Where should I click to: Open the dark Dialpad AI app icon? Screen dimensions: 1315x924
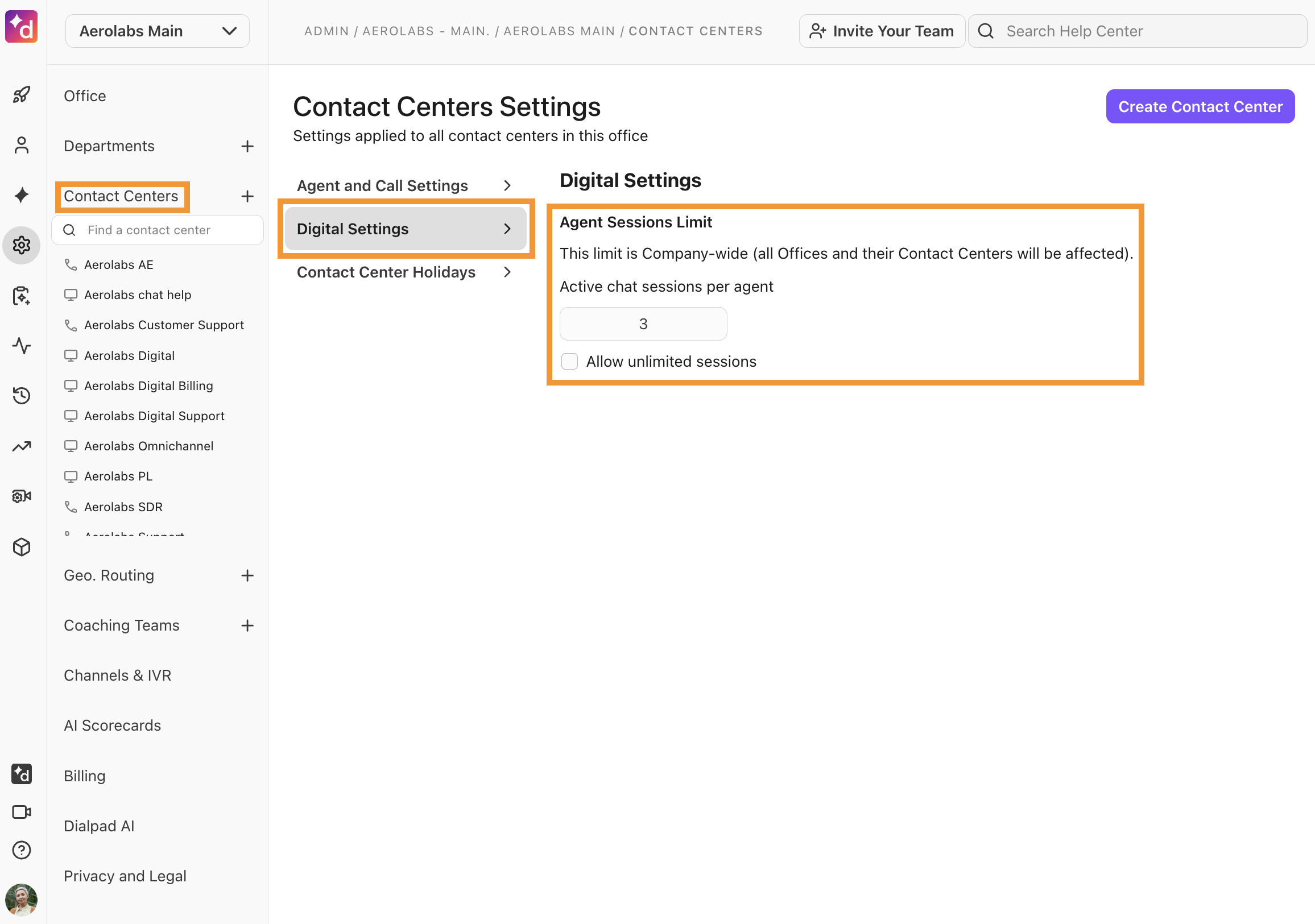click(21, 774)
